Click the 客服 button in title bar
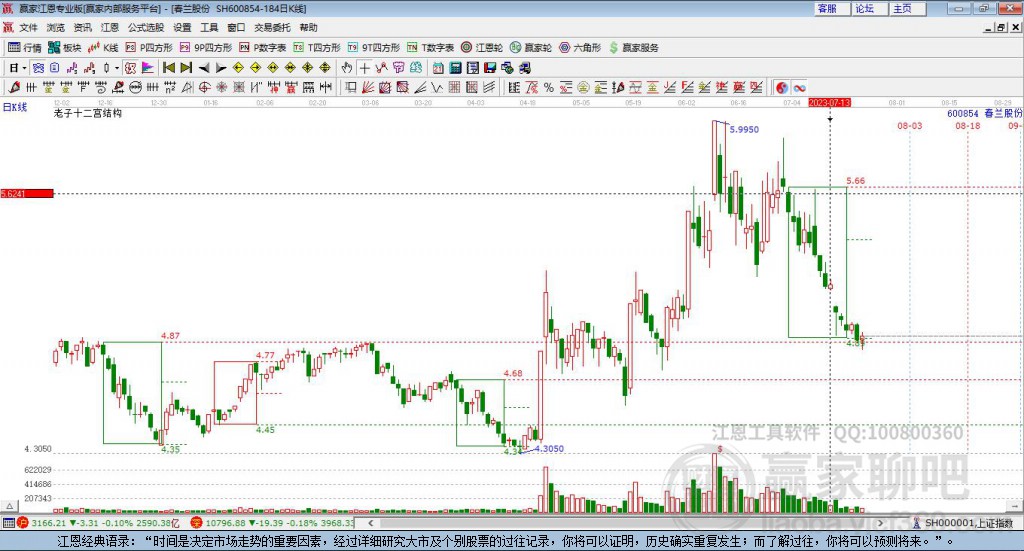The width and height of the screenshot is (1024, 551). 831,8
